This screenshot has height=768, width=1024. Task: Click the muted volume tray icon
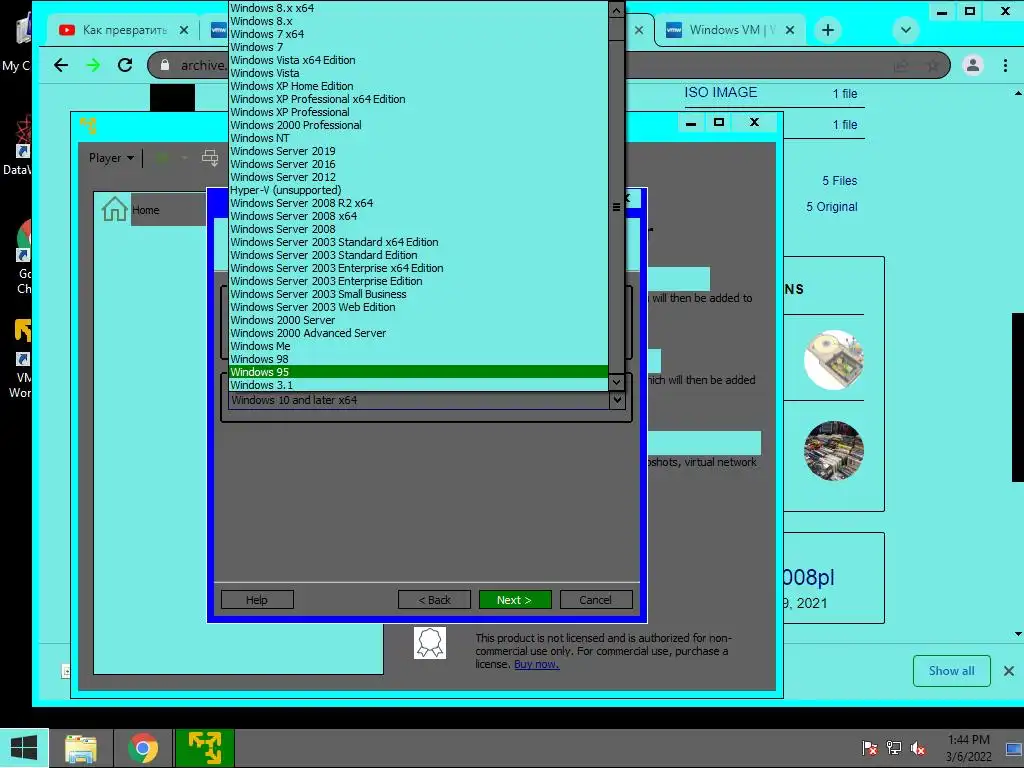(918, 748)
